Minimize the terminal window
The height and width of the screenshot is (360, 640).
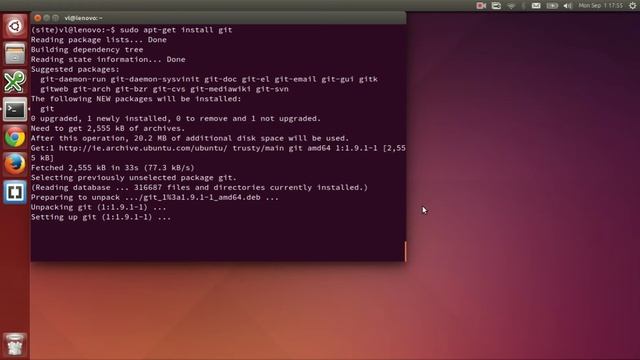click(x=47, y=18)
